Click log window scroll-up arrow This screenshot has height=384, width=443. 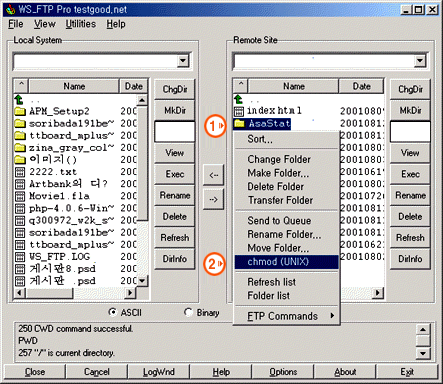pos(423,329)
